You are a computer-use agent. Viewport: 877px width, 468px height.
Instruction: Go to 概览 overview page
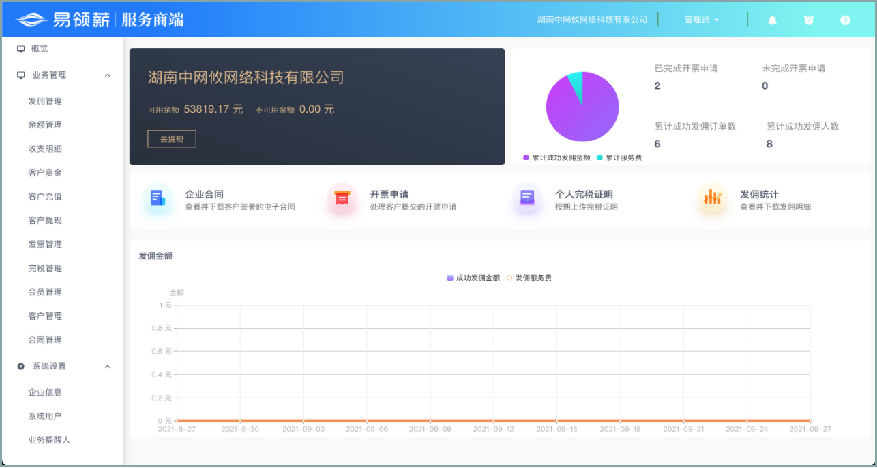pos(40,49)
